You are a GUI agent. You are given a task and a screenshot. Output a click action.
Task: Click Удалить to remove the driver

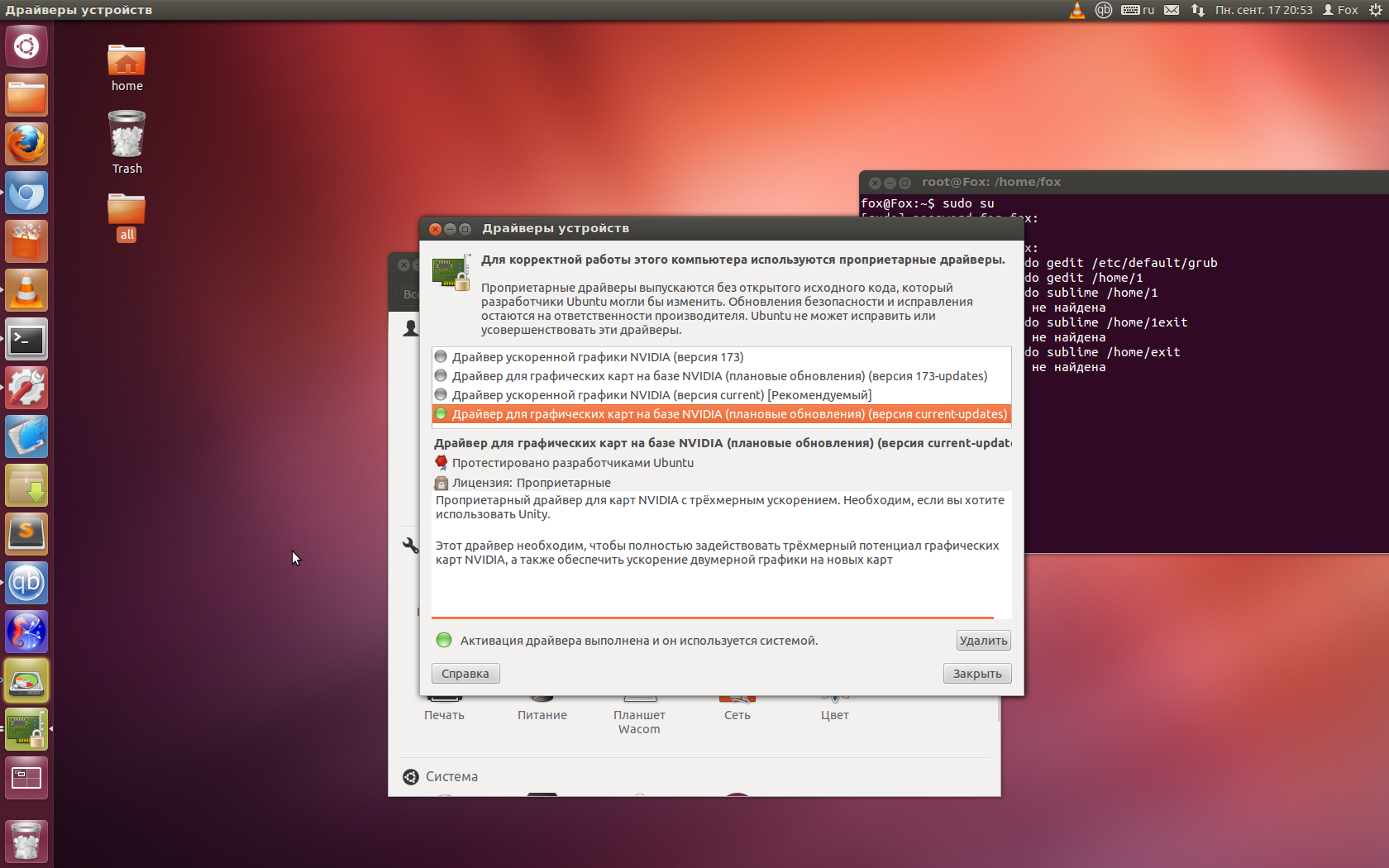pyautogui.click(x=983, y=641)
